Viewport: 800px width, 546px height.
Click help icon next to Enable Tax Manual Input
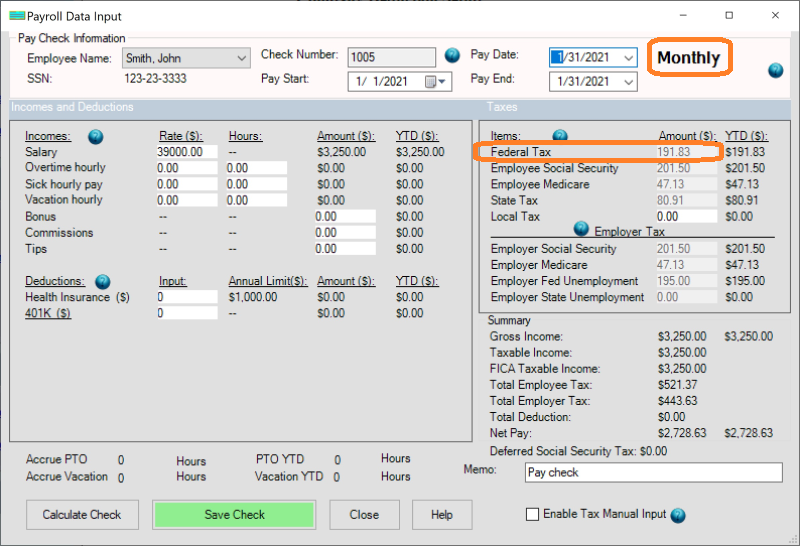(678, 515)
